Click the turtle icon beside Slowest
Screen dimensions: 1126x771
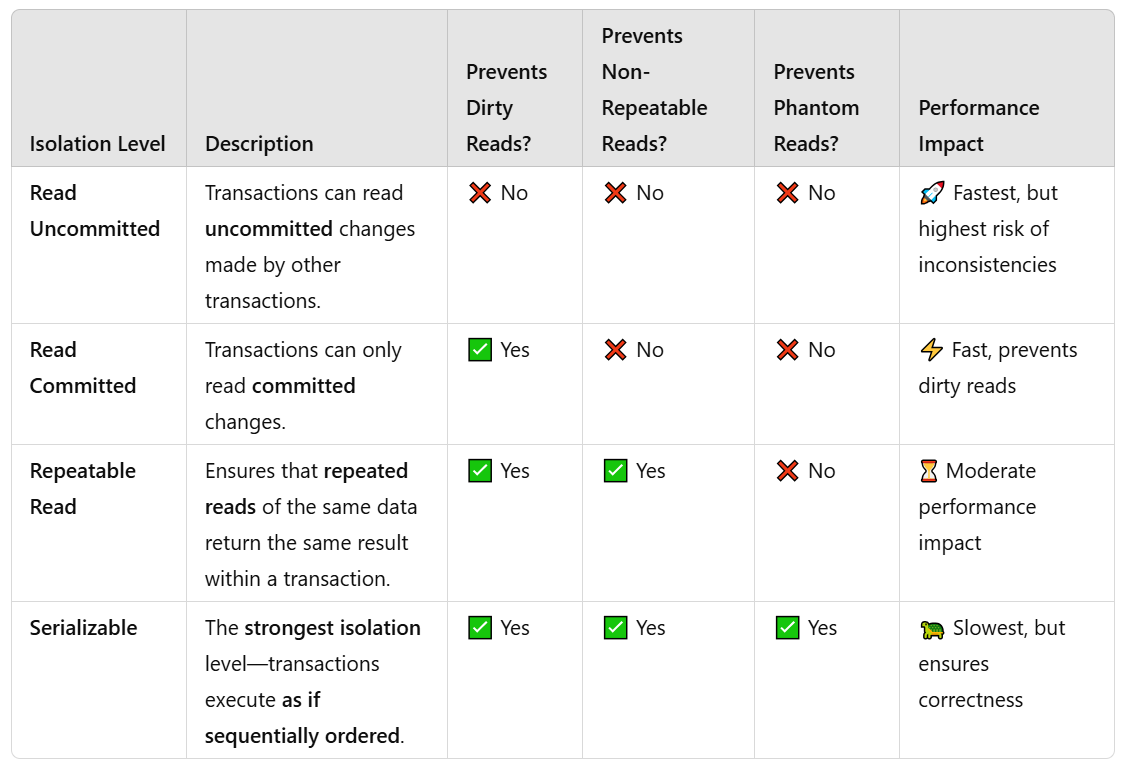[932, 630]
